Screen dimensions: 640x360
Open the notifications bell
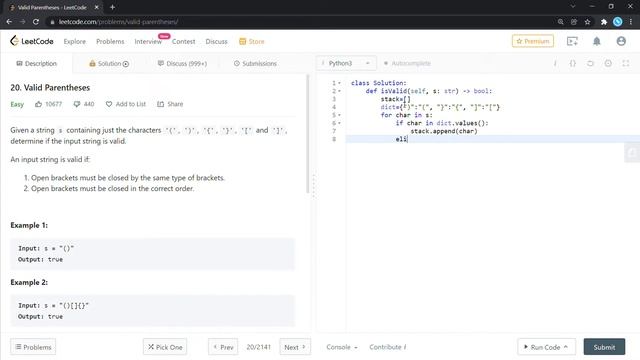point(597,41)
